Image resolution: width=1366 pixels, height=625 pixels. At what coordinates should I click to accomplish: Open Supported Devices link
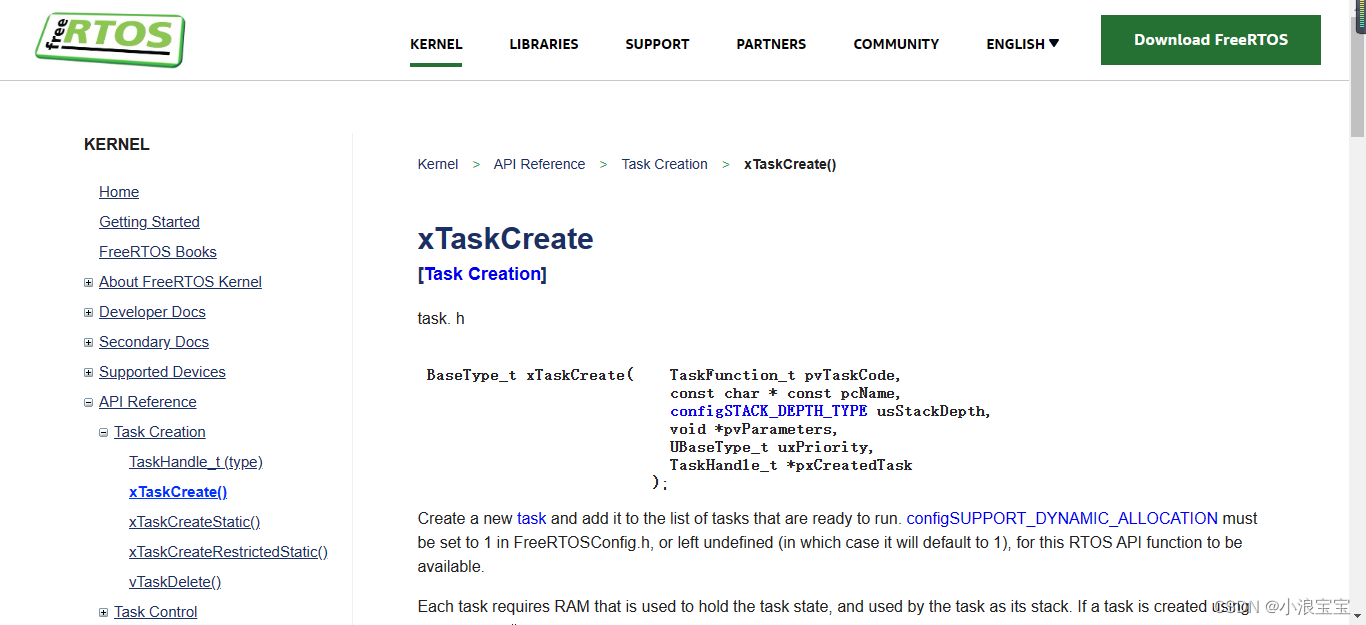click(162, 372)
